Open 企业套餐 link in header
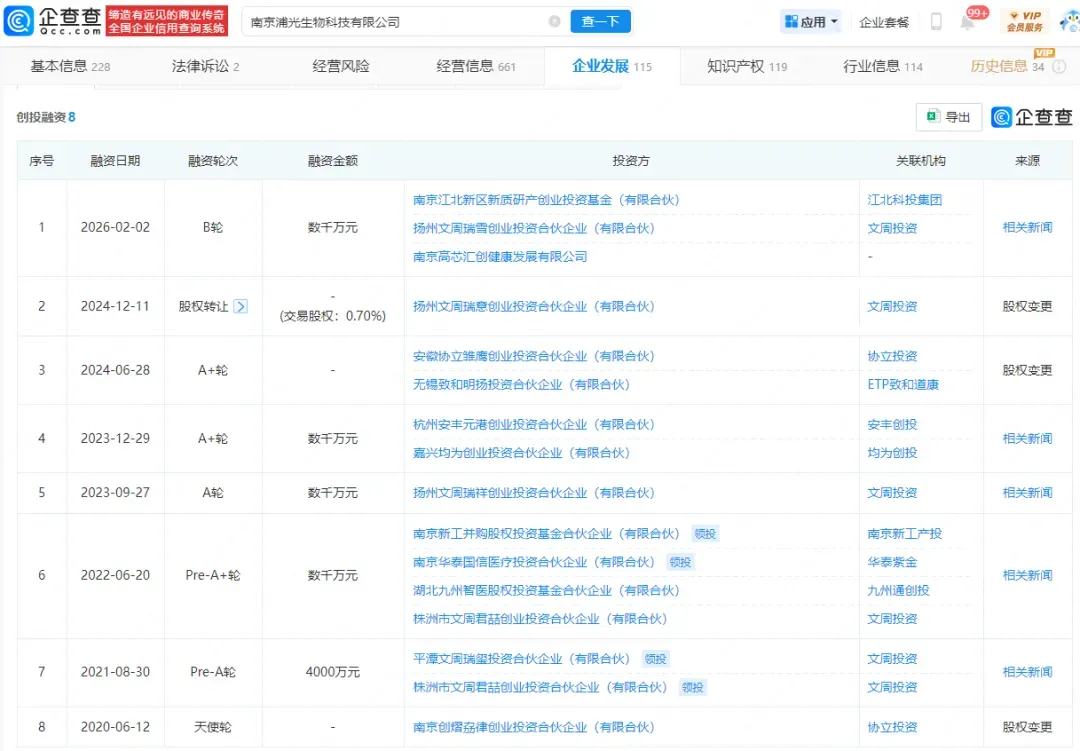Viewport: 1080px width, 751px height. click(884, 22)
